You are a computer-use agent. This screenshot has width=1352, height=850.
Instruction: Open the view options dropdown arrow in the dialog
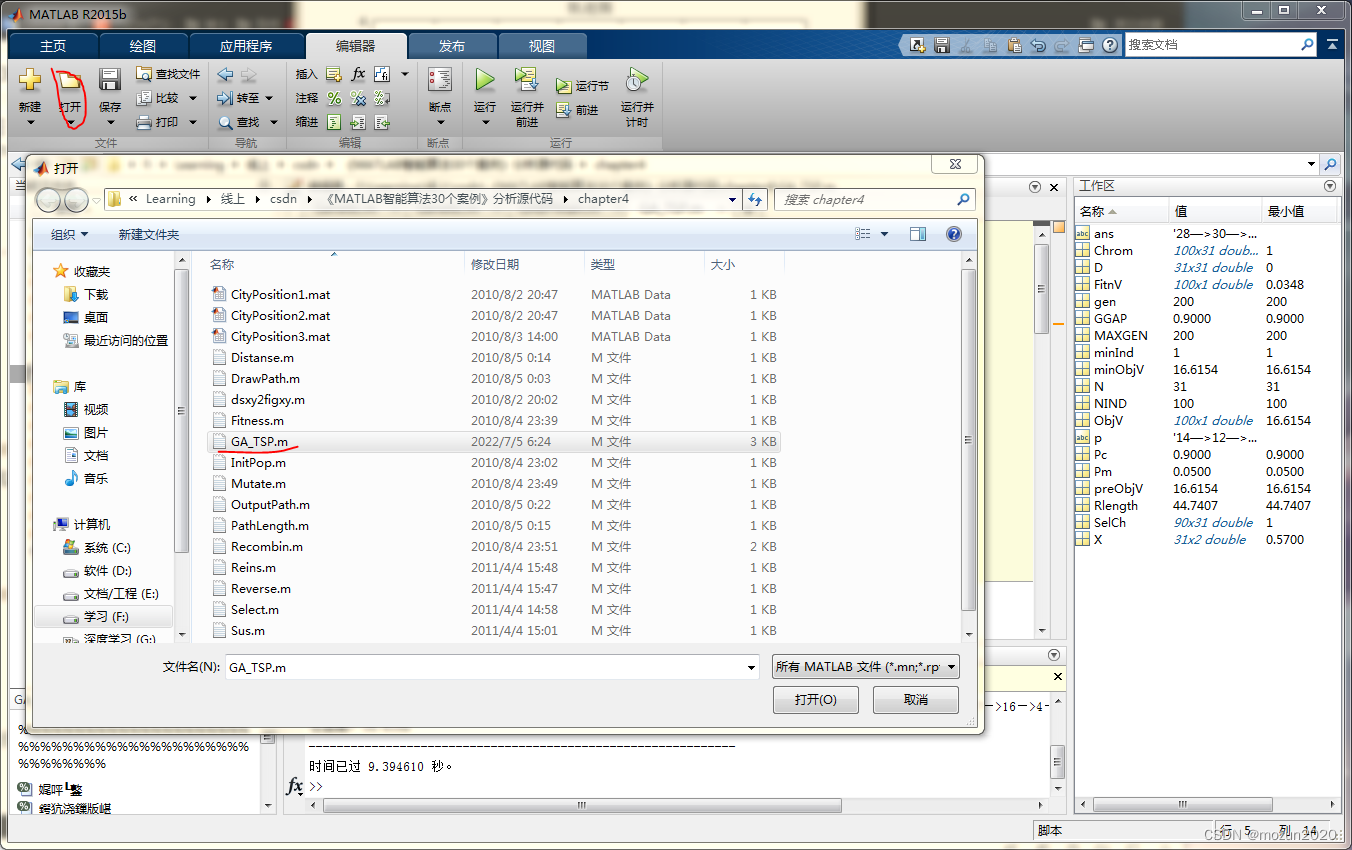tap(884, 234)
